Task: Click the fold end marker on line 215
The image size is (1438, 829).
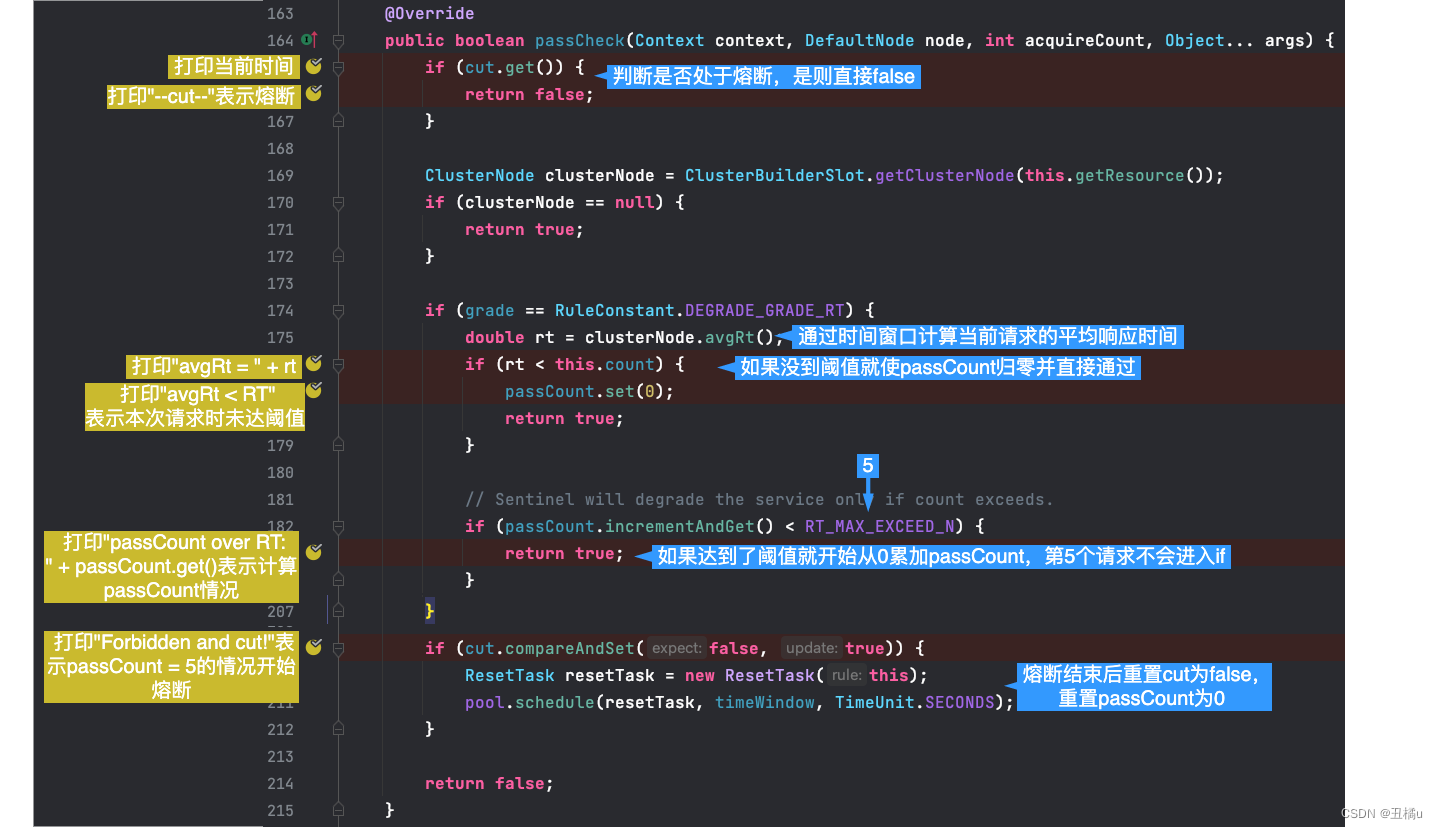Action: click(x=338, y=810)
